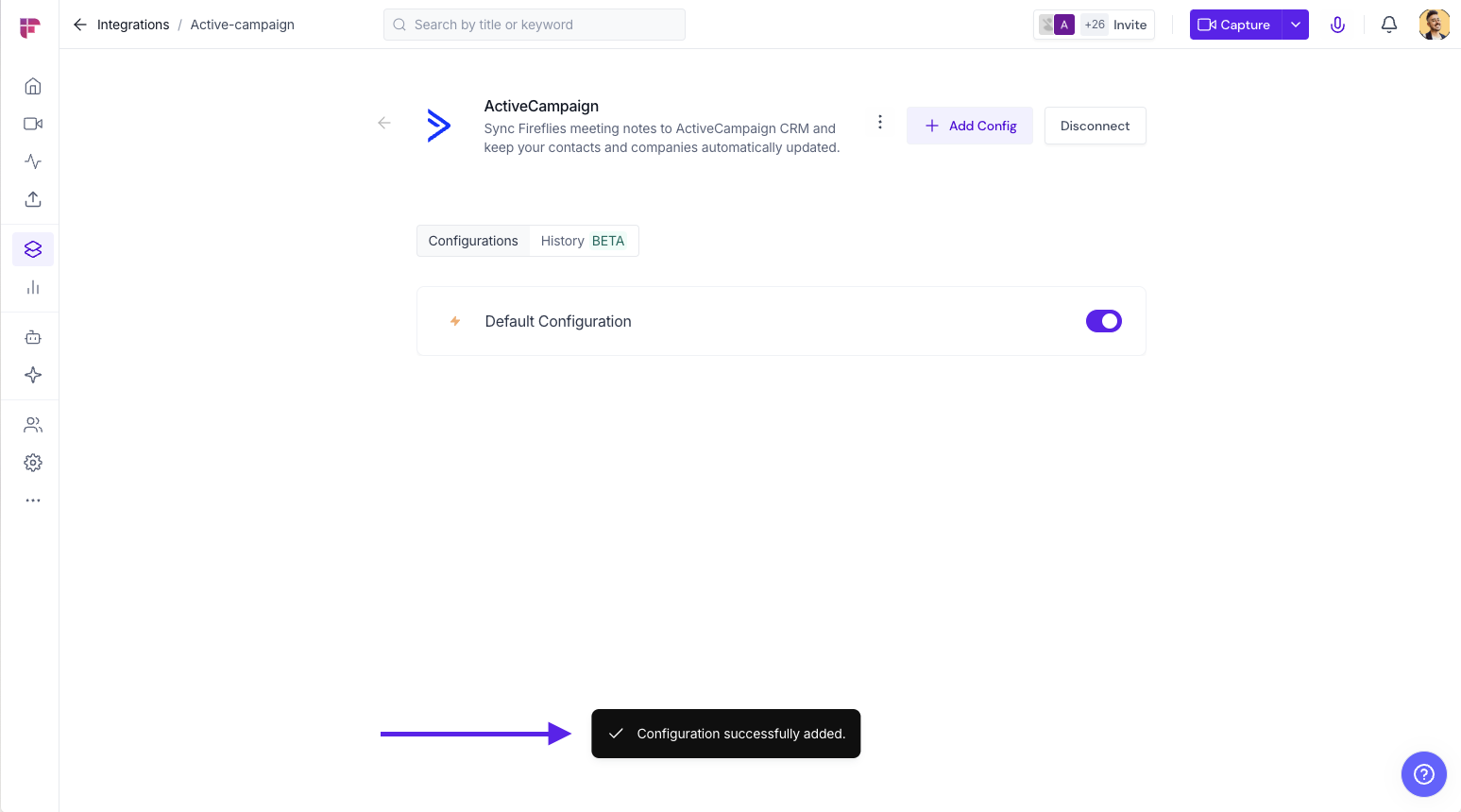
Task: Click the help question mark button
Action: (x=1423, y=774)
